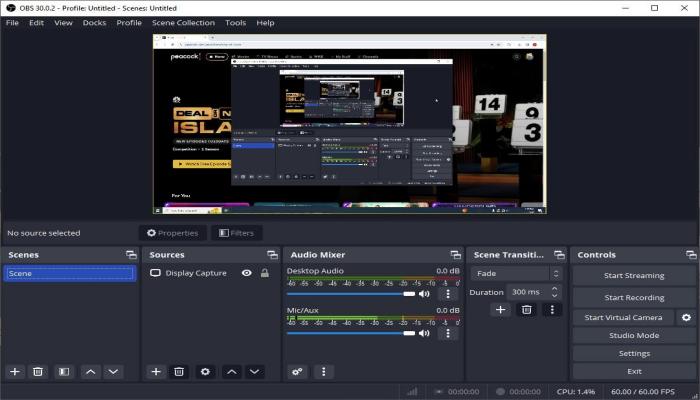Screen dimensions: 700x400
Task: Open scene filters icon in Scenes panel
Action: click(x=64, y=371)
